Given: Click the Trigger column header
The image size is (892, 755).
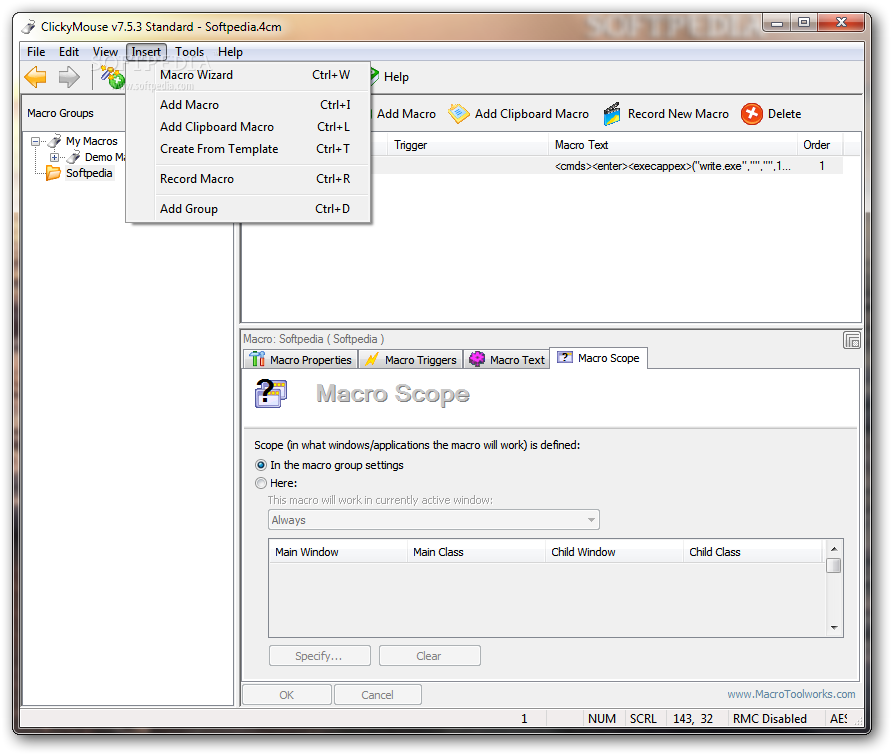Looking at the screenshot, I should pyautogui.click(x=469, y=145).
